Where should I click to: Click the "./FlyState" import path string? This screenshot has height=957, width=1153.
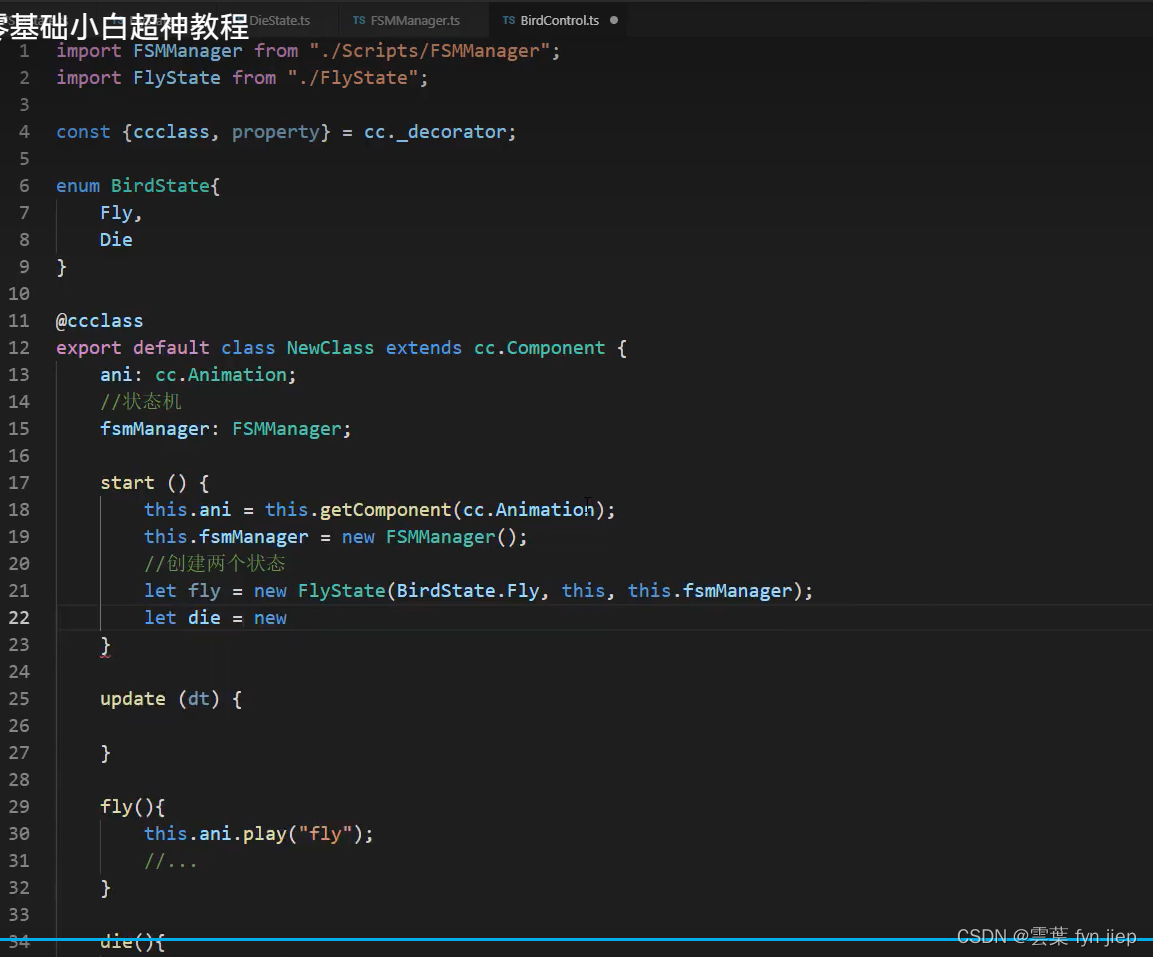pos(353,78)
